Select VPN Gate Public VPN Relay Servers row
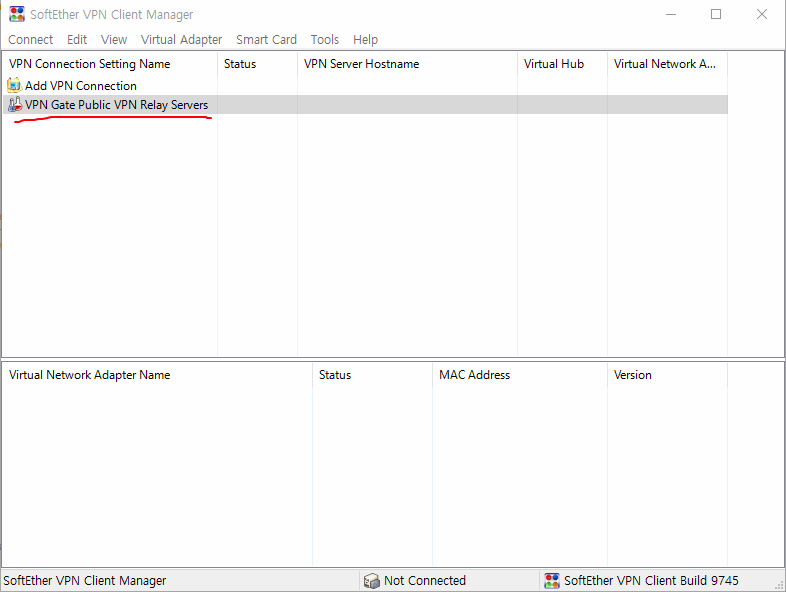The image size is (786, 592). click(x=365, y=105)
